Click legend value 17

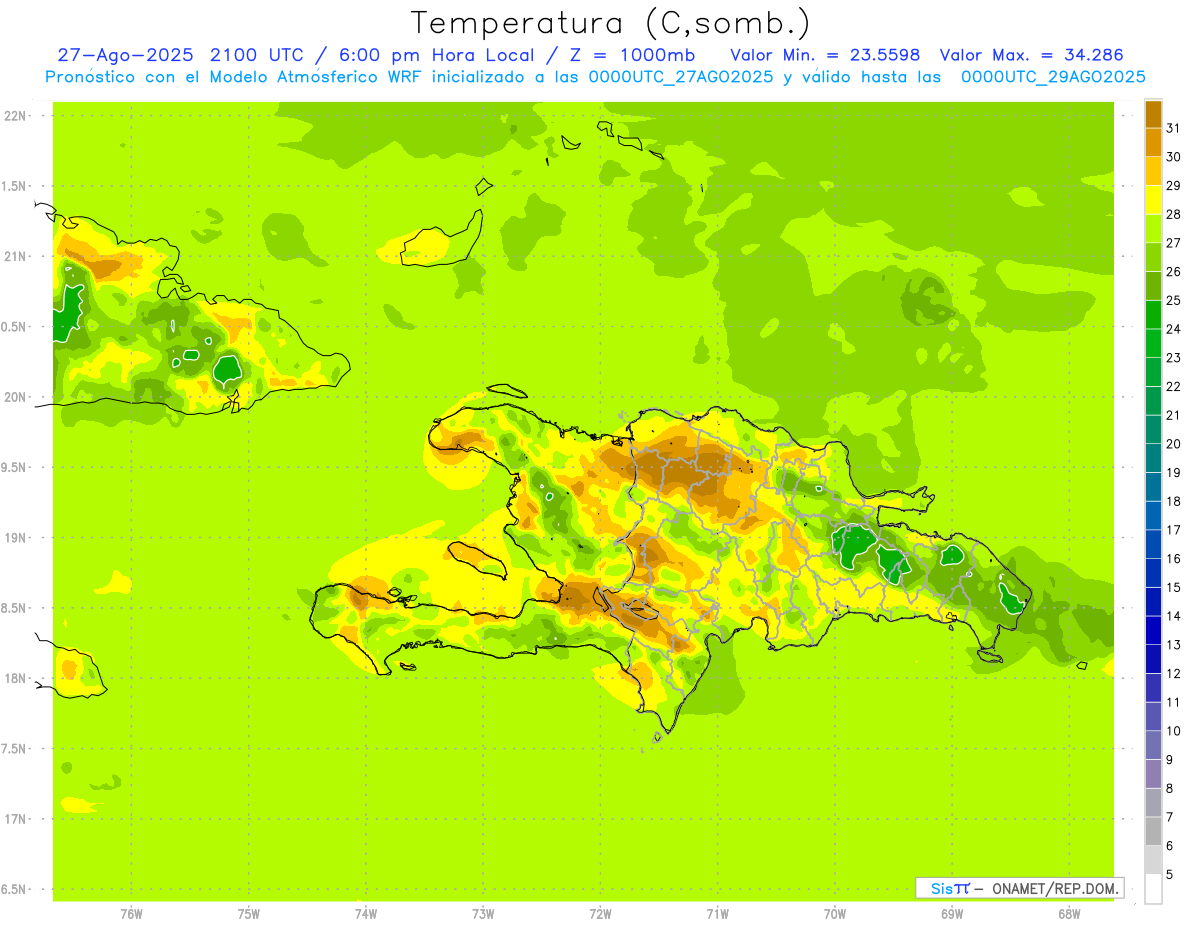(1174, 530)
